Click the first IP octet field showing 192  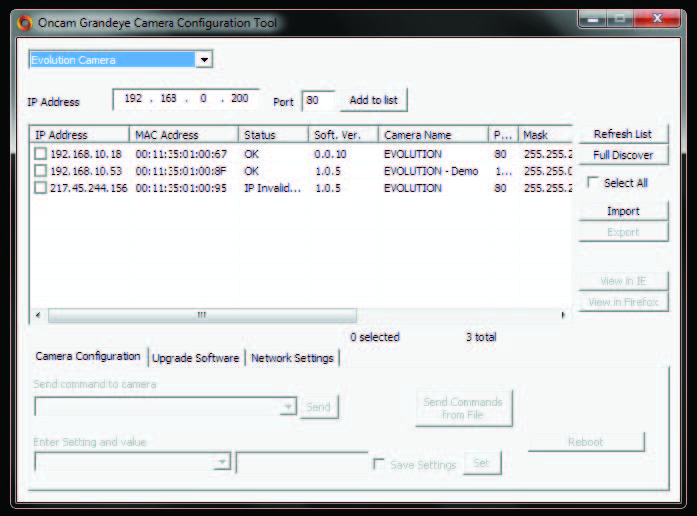pos(133,98)
